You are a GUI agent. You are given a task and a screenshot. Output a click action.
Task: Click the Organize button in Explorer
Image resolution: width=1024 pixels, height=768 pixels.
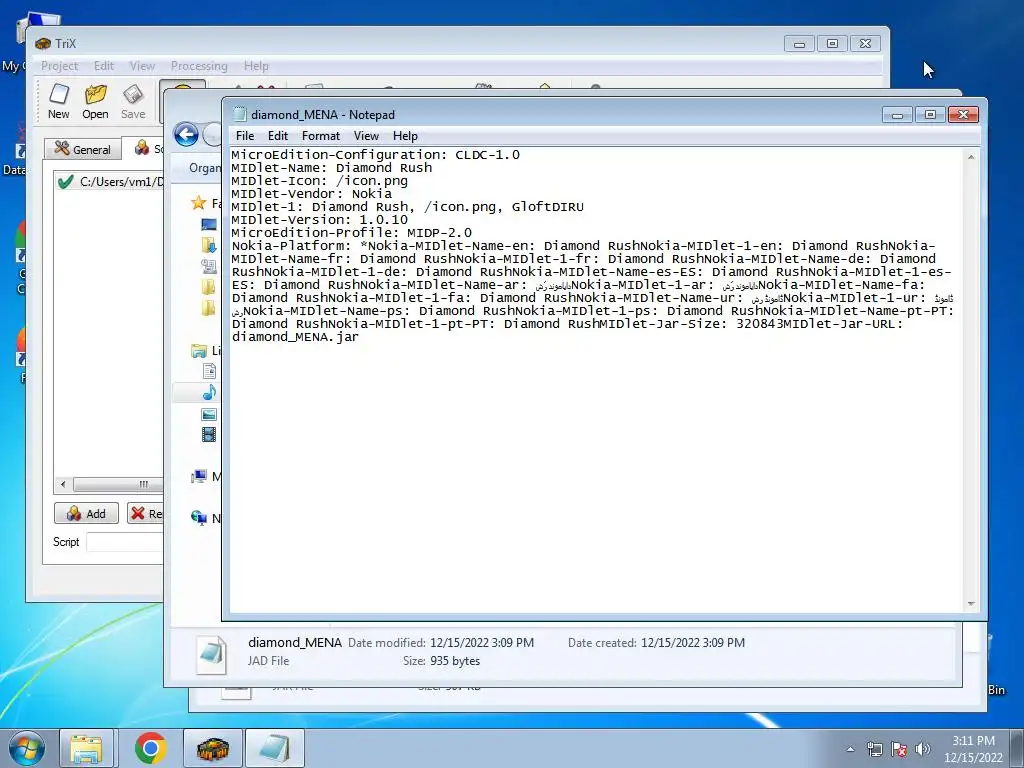(204, 168)
